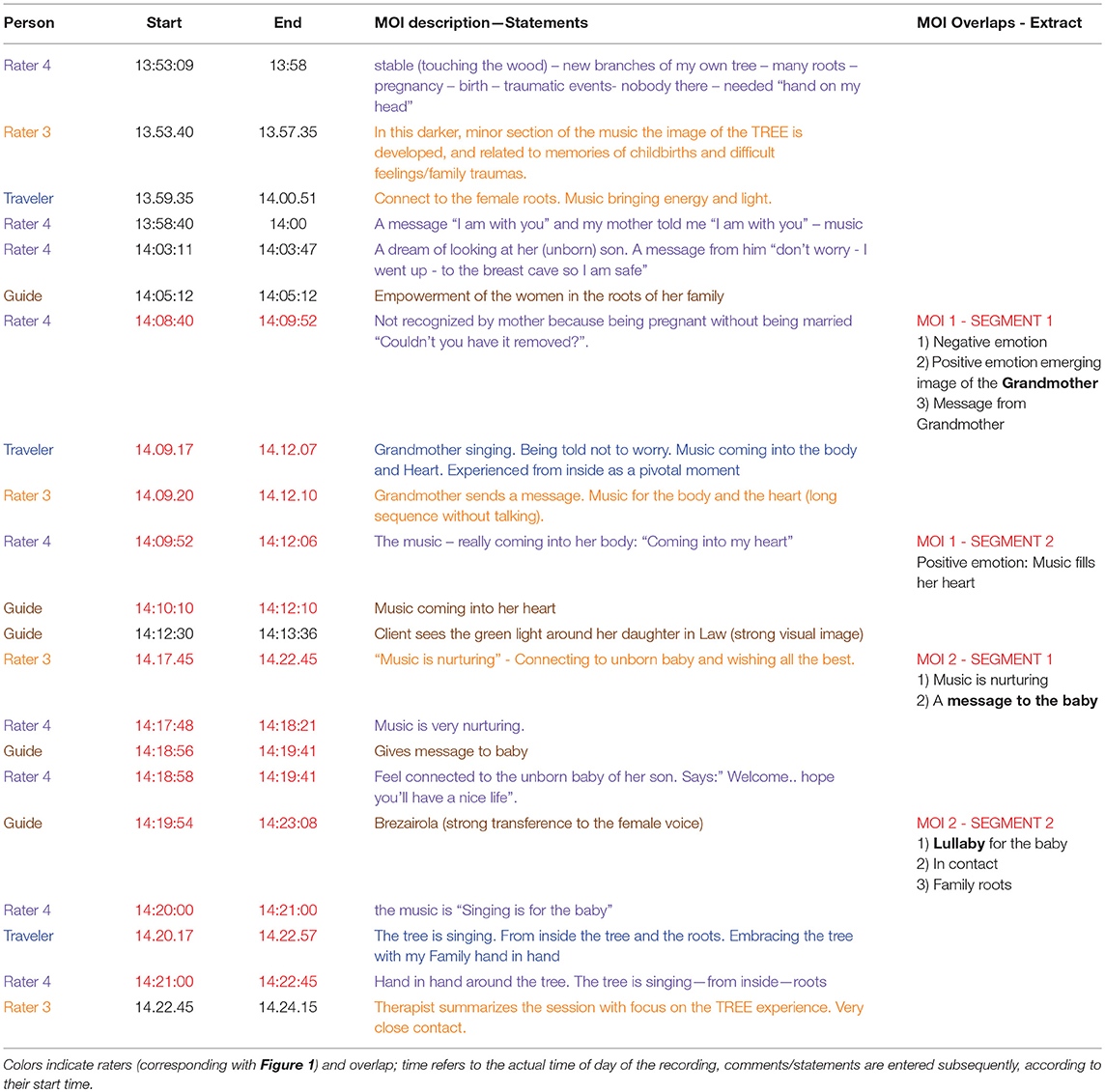The height and width of the screenshot is (1092, 1105).
Task: Click "Therapist summarizes the session" statement
Action: point(619,1018)
